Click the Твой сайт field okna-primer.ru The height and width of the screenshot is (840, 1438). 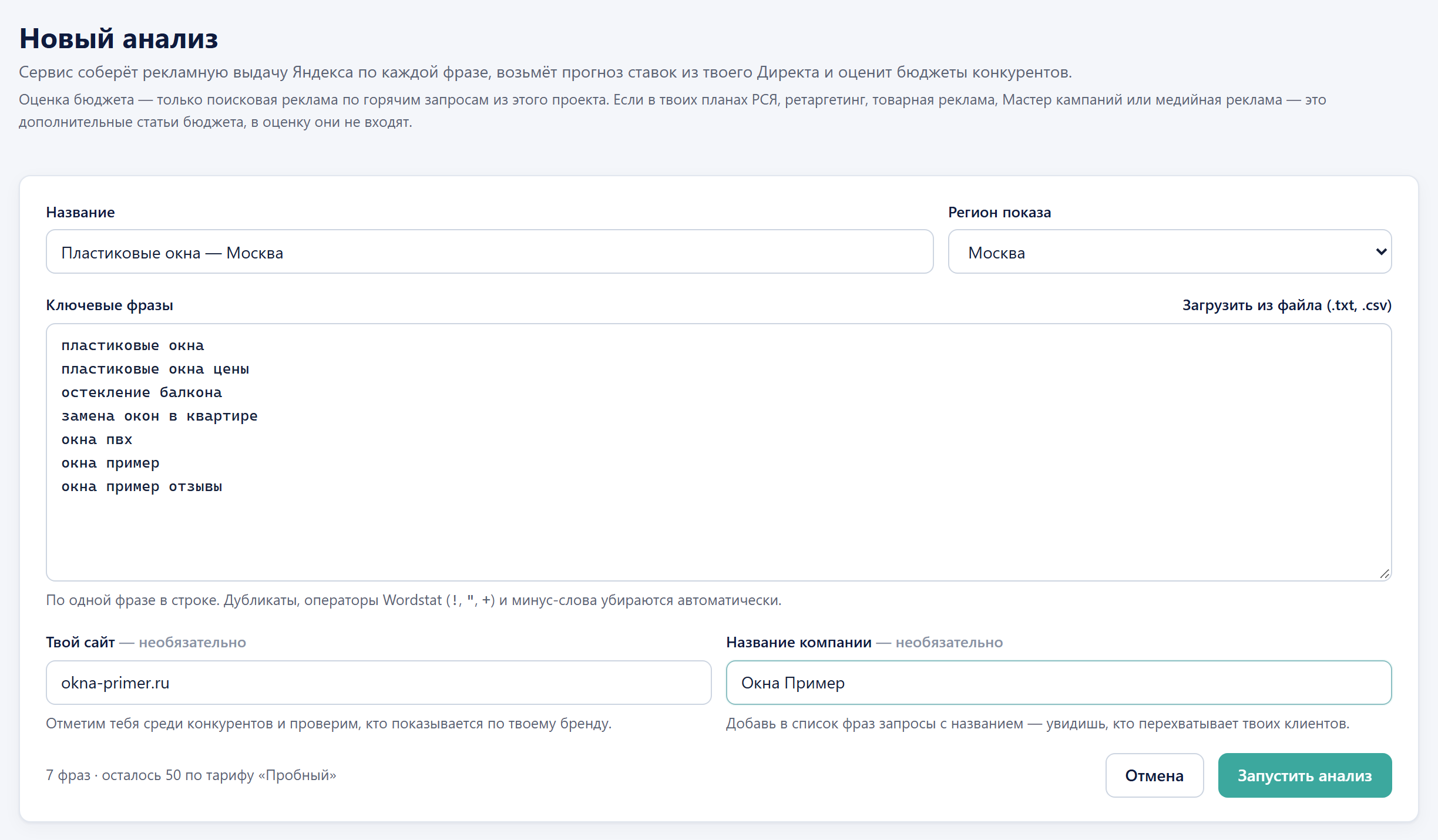(x=378, y=683)
